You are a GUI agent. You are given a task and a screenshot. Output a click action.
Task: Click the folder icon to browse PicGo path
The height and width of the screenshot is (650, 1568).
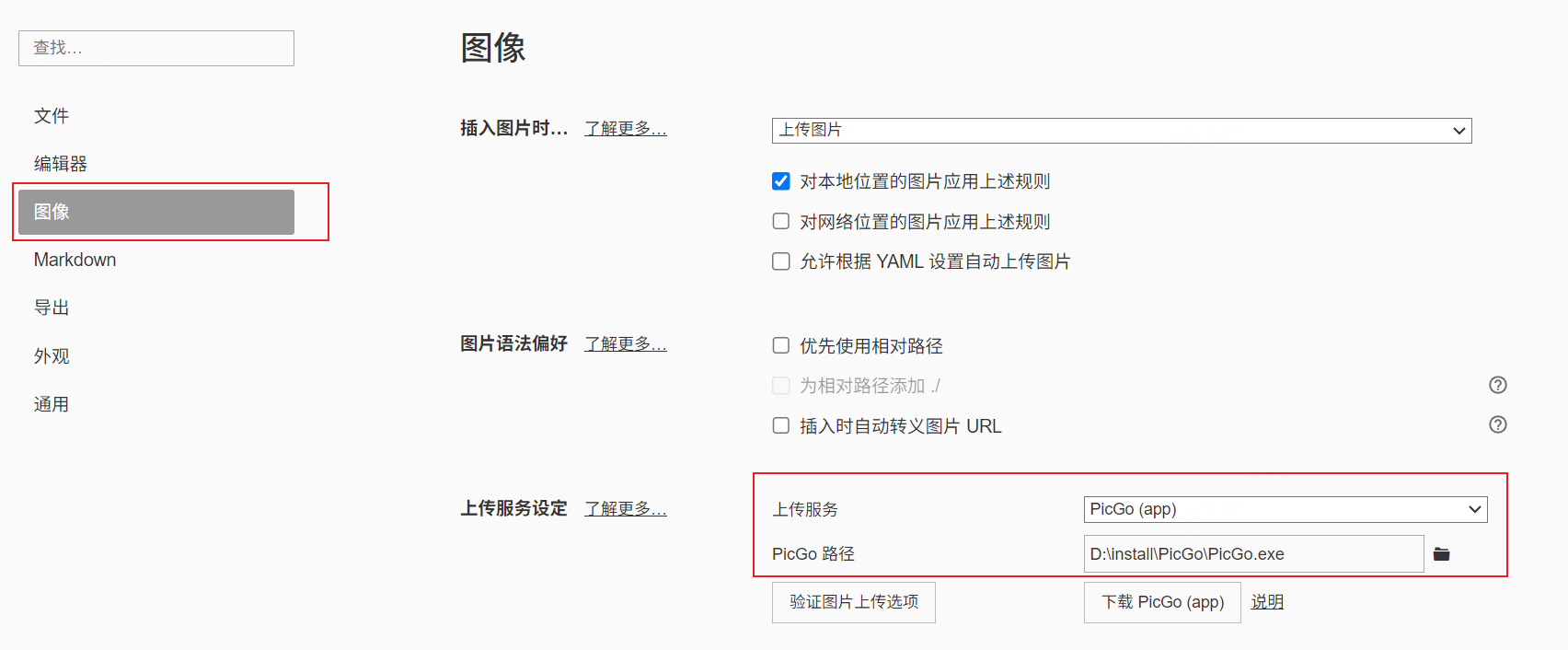1442,554
